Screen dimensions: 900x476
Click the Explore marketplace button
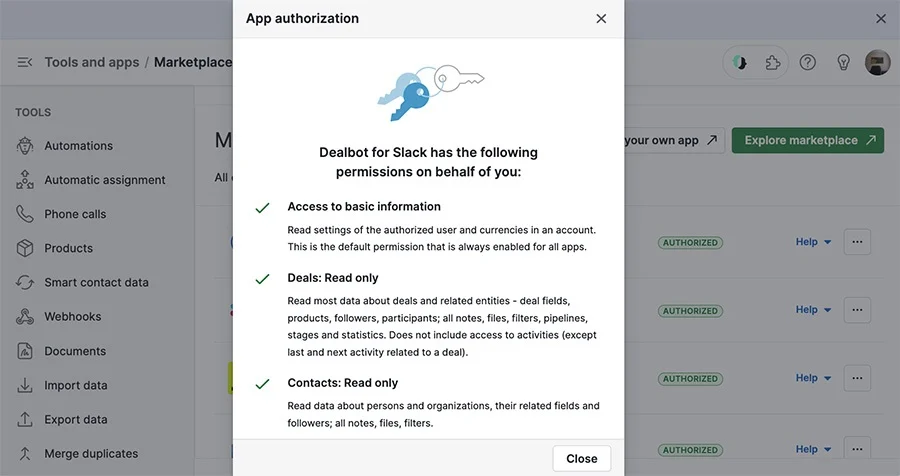808,140
